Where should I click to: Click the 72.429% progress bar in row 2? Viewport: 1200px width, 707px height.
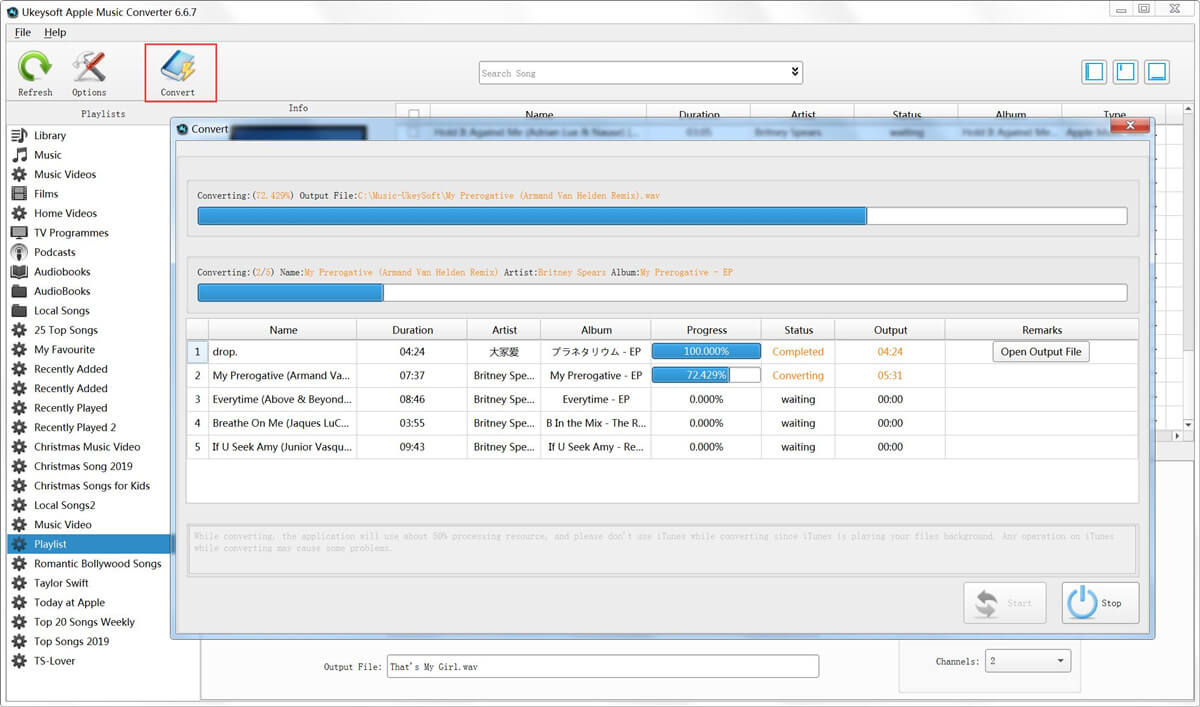(706, 375)
